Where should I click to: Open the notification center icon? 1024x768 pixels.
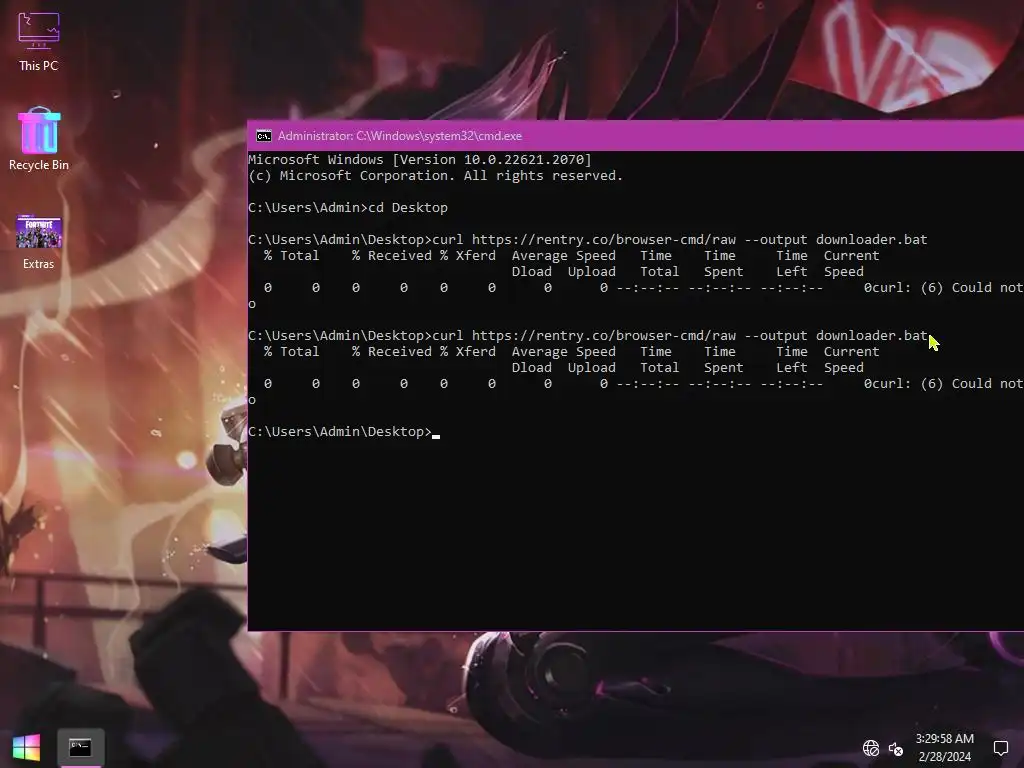[x=1000, y=748]
